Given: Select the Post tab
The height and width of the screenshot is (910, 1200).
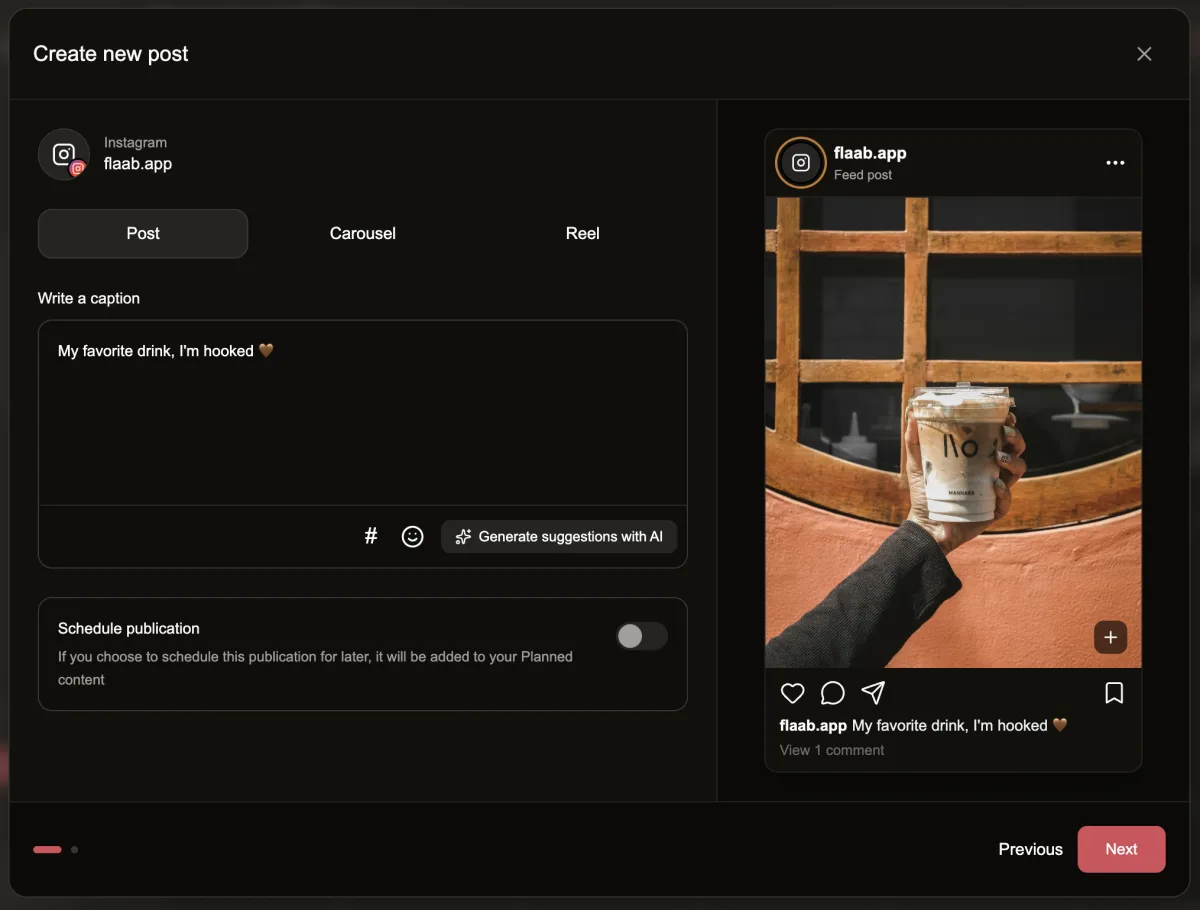Looking at the screenshot, I should coord(143,233).
